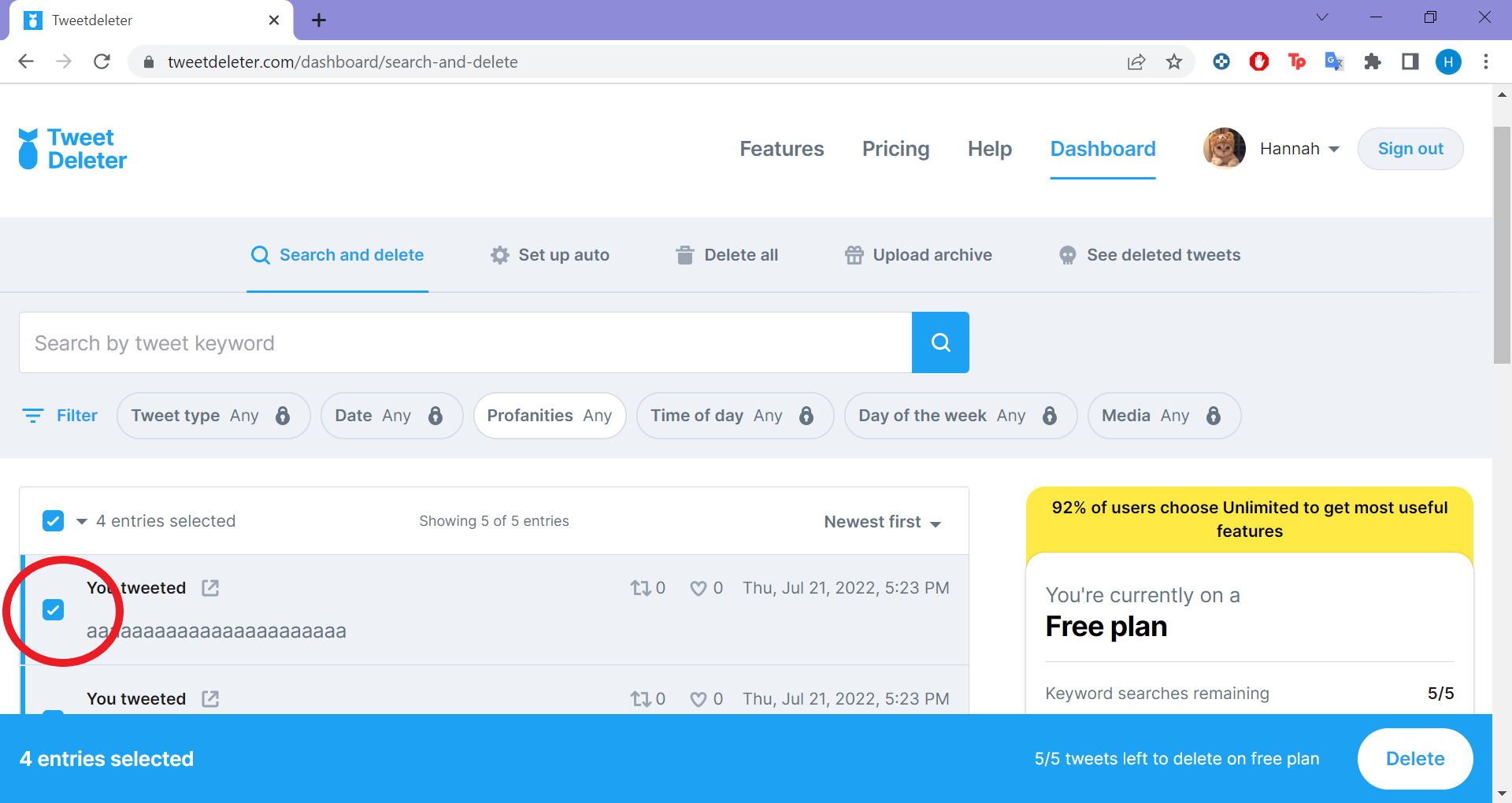This screenshot has height=803, width=1512.
Task: Open the Profanities Any filter
Action: [550, 416]
